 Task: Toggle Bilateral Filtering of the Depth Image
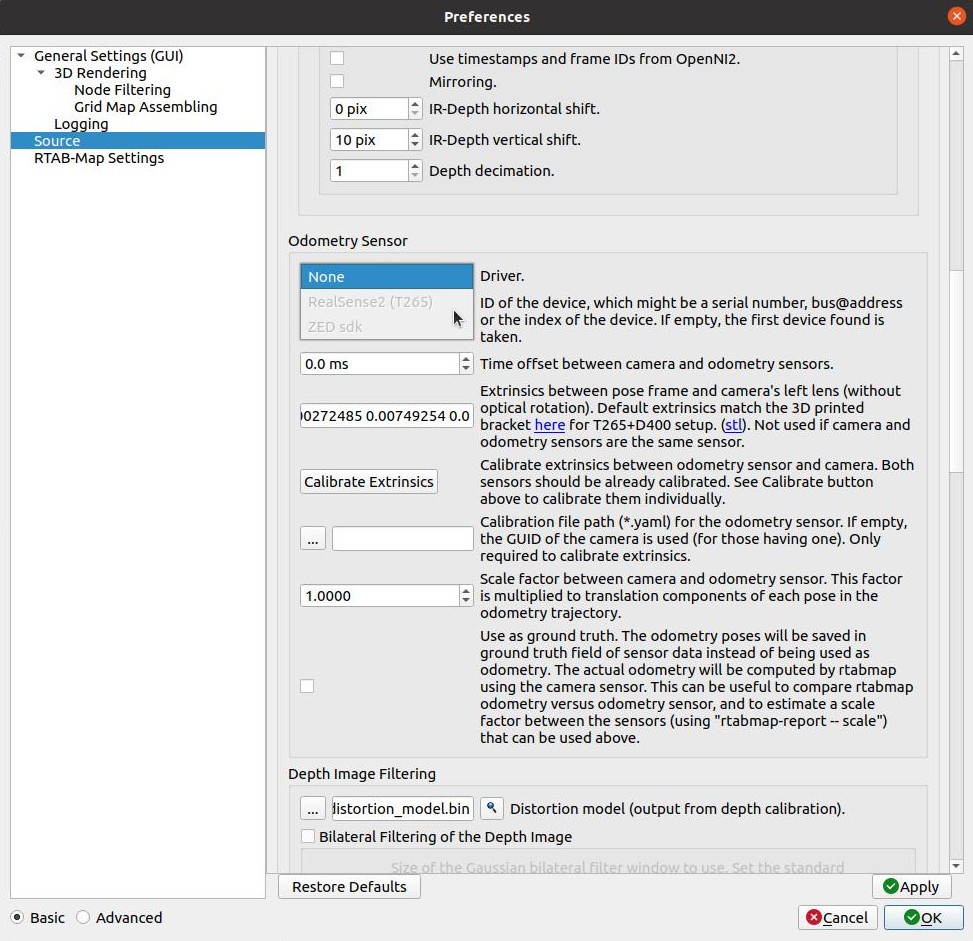tap(308, 836)
